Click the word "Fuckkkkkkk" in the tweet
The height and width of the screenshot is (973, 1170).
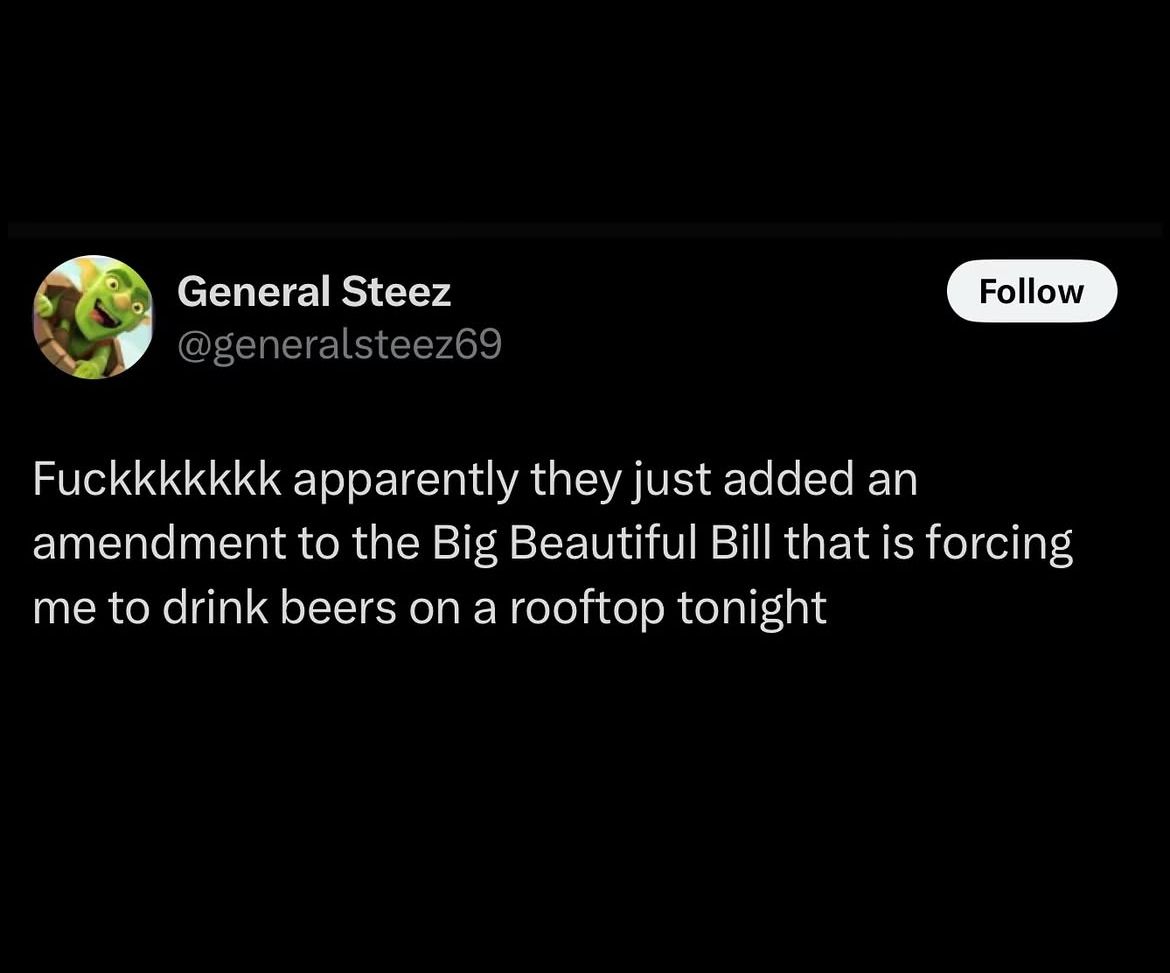pyautogui.click(x=157, y=479)
